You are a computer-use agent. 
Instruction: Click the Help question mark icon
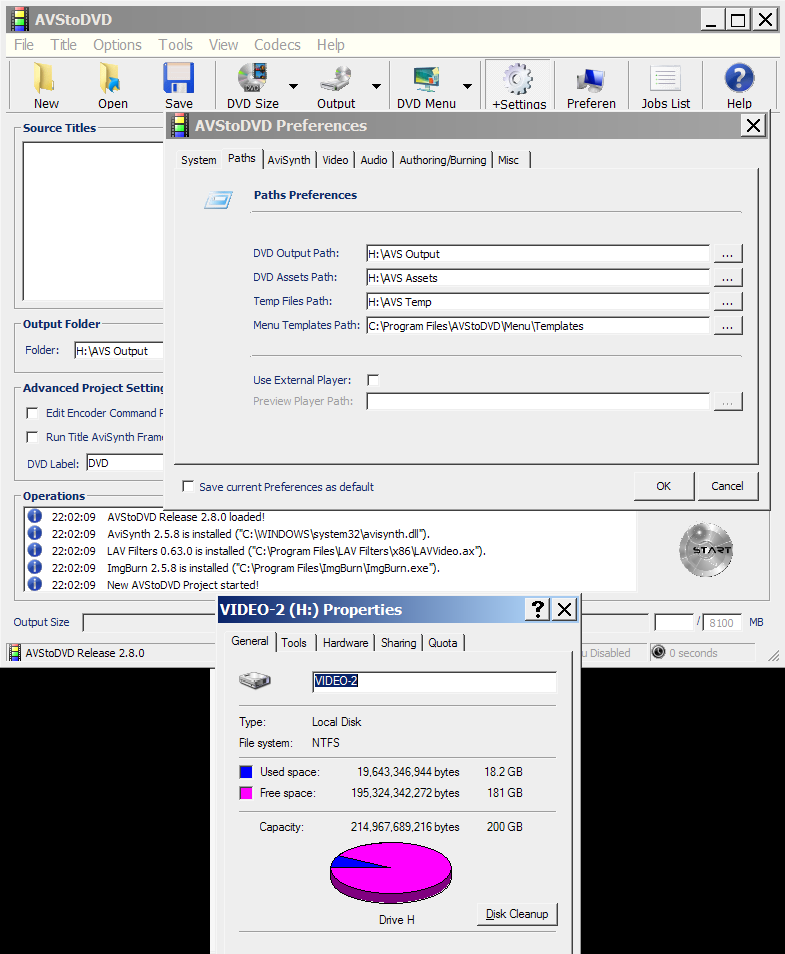point(739,78)
